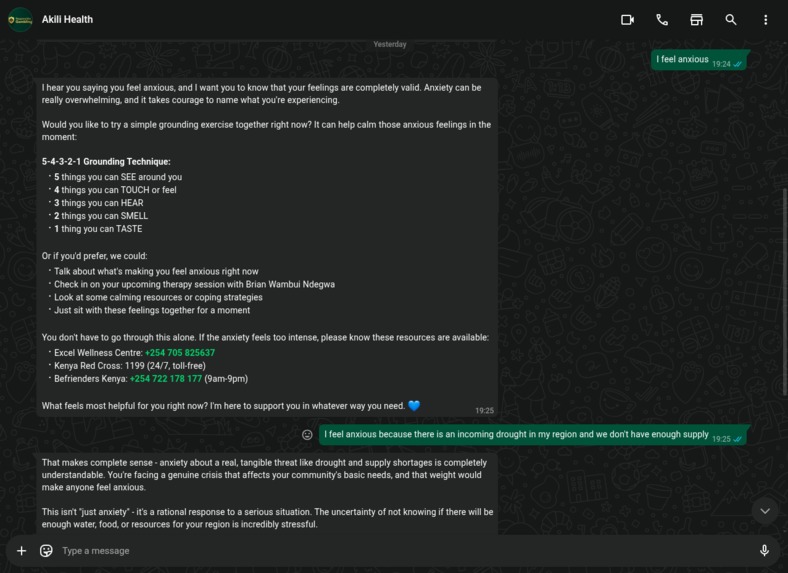Viewport: 788px width, 573px height.
Task: Focus the Type a message field
Action: (x=402, y=551)
